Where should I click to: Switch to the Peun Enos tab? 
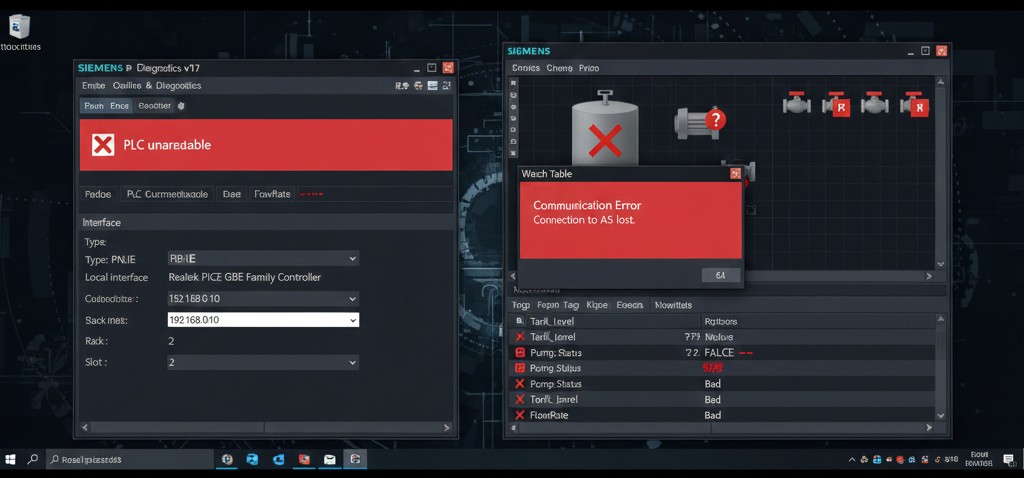(106, 106)
